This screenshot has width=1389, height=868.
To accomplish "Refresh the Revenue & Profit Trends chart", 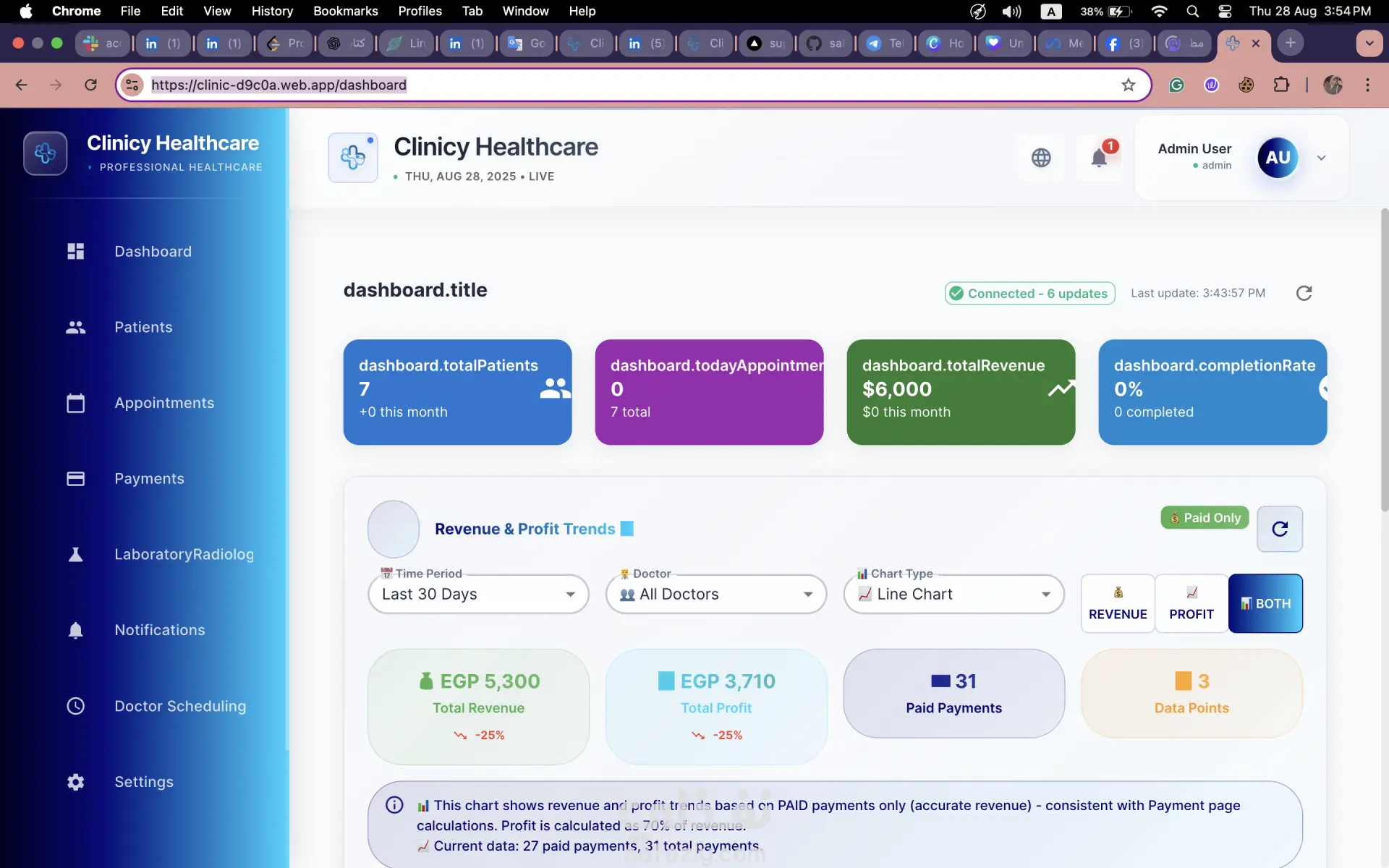I will [x=1279, y=529].
